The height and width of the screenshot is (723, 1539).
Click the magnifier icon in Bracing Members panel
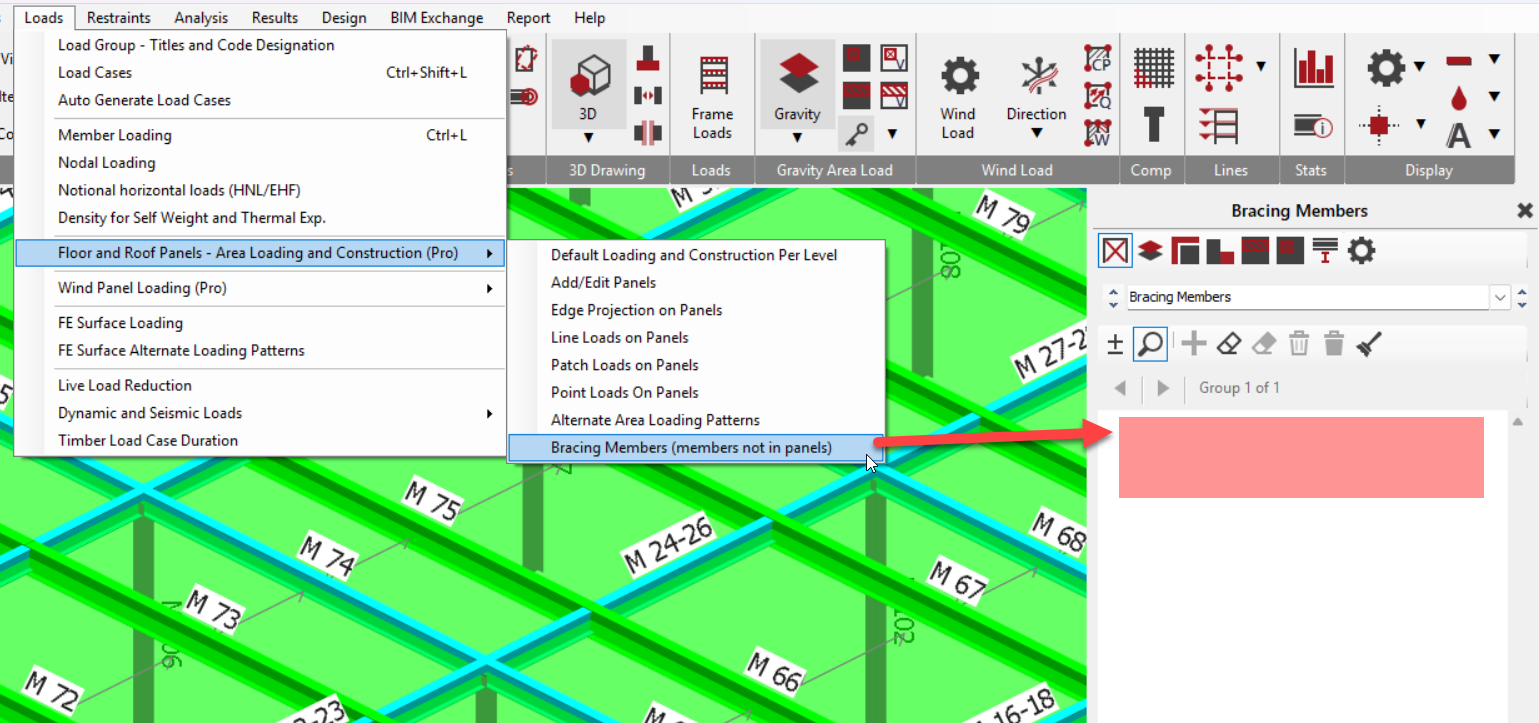(x=1150, y=344)
